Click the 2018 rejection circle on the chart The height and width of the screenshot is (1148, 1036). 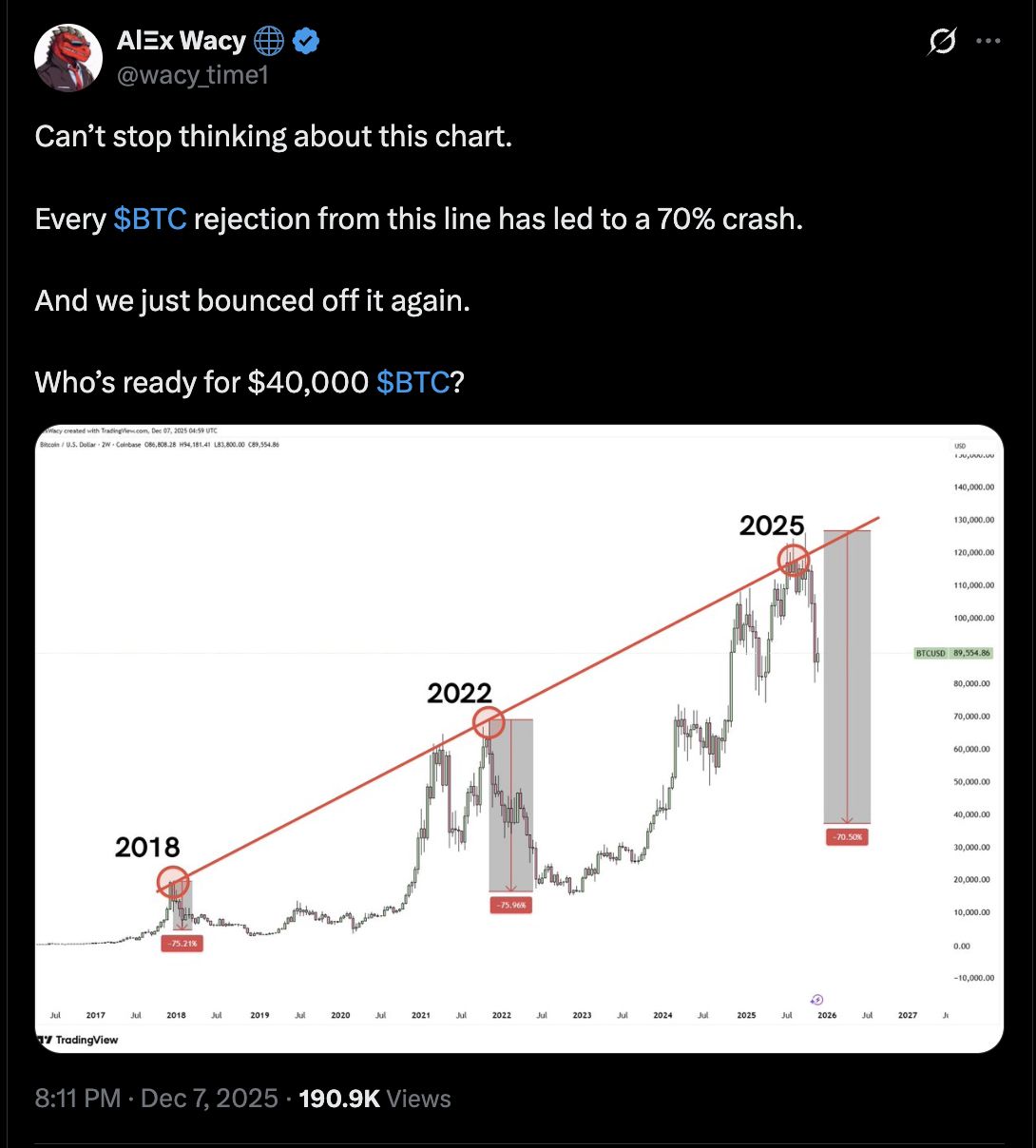pyautogui.click(x=173, y=880)
